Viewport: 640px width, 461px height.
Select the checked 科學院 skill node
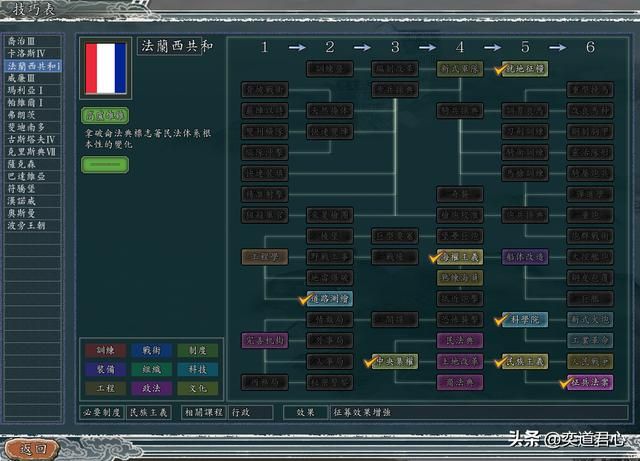525,320
